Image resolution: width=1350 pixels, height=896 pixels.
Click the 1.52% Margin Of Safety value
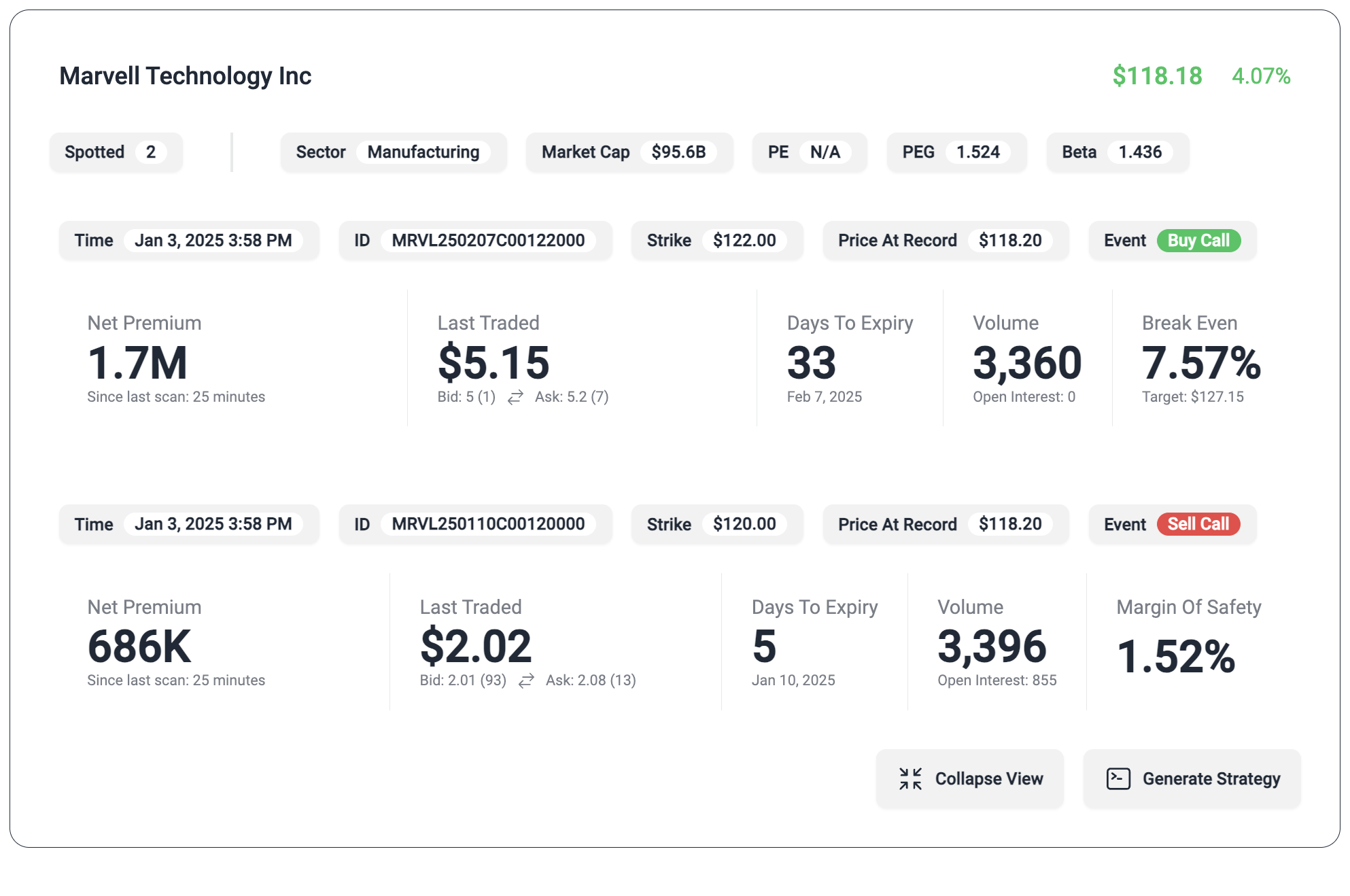1175,657
